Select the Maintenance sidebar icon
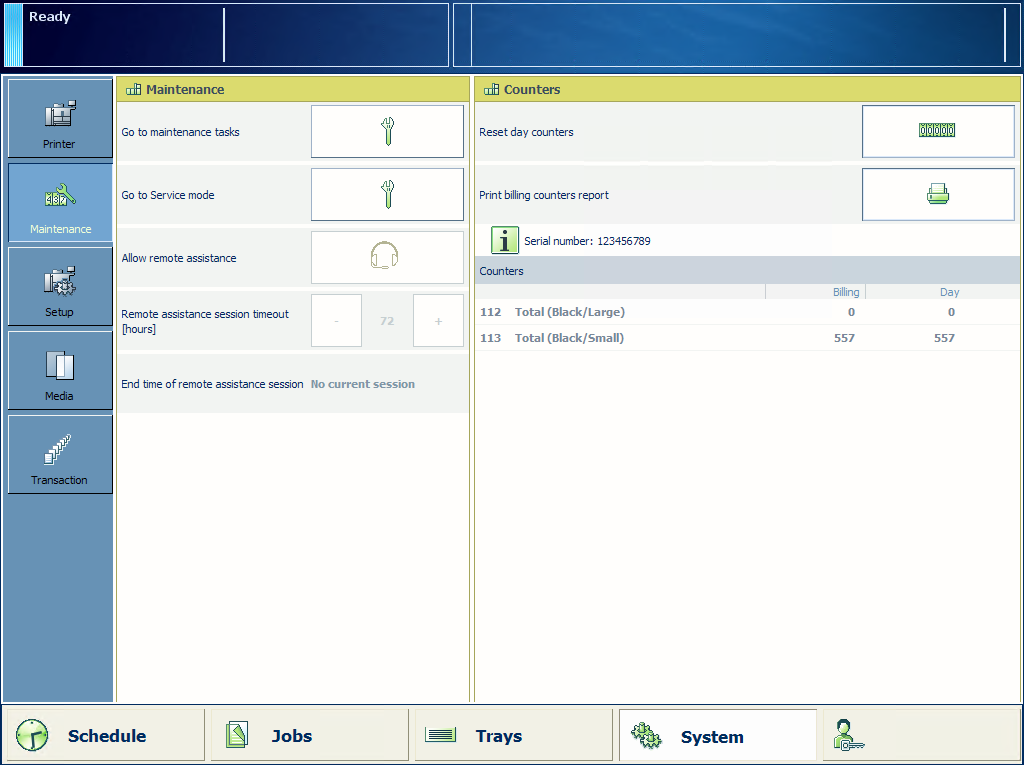The width and height of the screenshot is (1024, 765). tap(60, 203)
